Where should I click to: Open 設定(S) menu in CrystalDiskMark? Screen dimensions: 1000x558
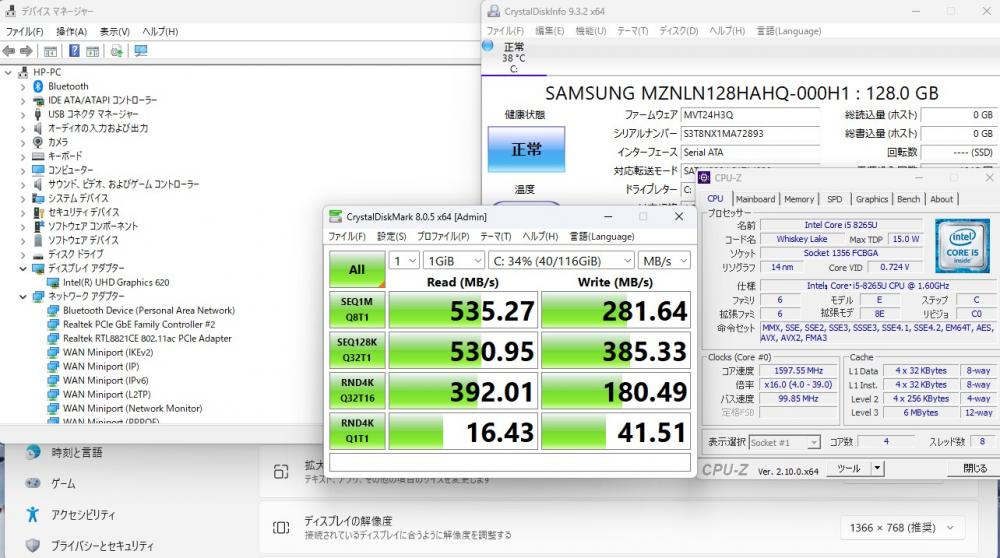(391, 237)
